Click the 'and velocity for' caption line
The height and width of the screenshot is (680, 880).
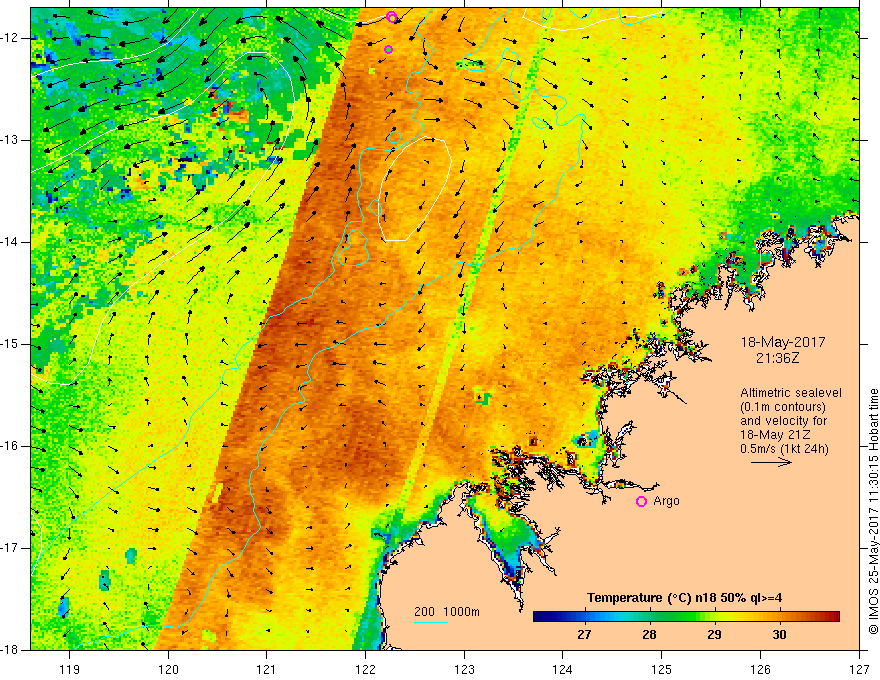click(783, 420)
